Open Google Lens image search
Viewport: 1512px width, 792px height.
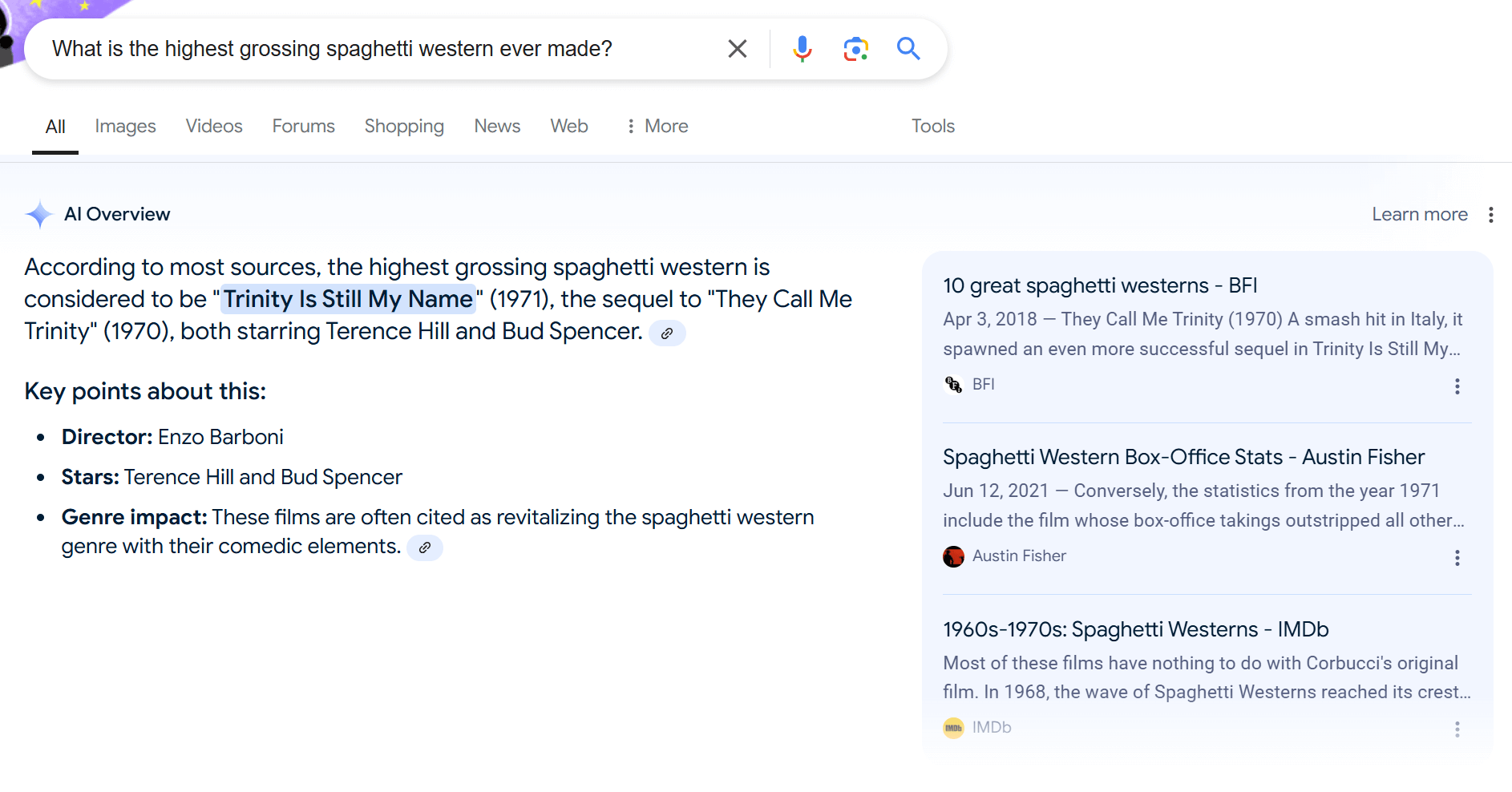(855, 49)
